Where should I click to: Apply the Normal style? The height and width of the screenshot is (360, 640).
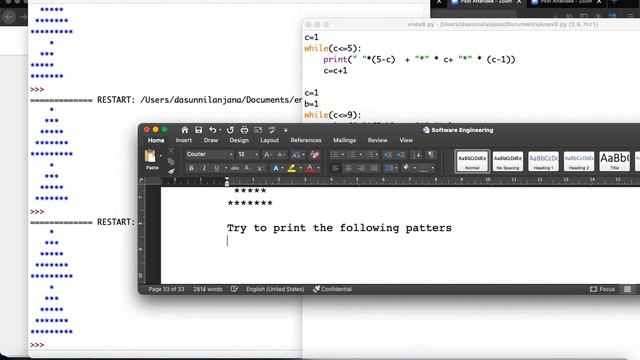(x=472, y=161)
